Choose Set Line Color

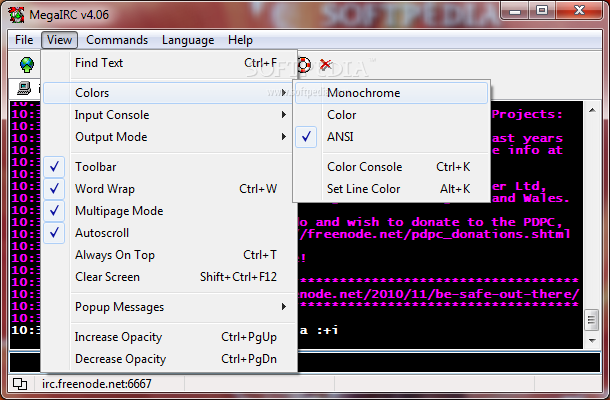point(391,189)
